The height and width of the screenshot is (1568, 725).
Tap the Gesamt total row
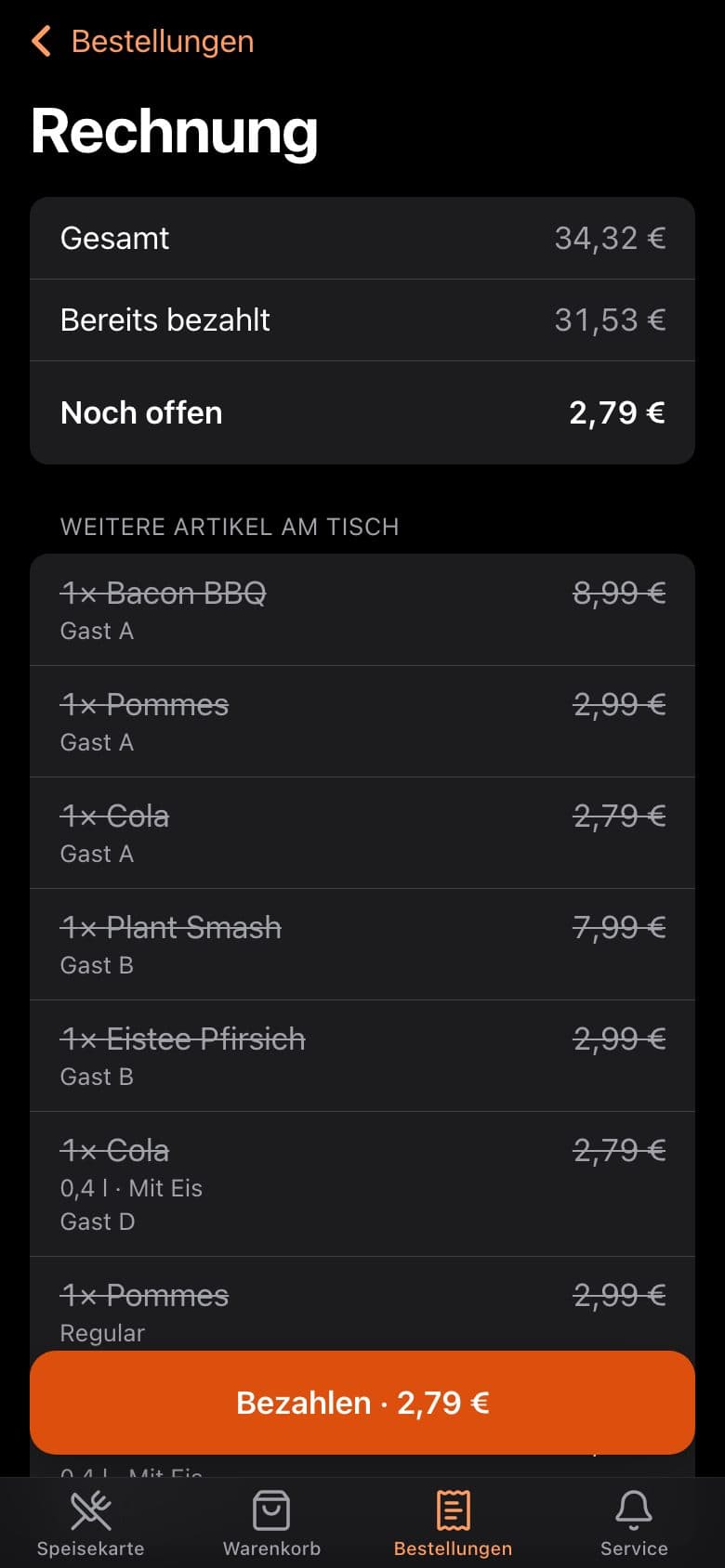(362, 238)
